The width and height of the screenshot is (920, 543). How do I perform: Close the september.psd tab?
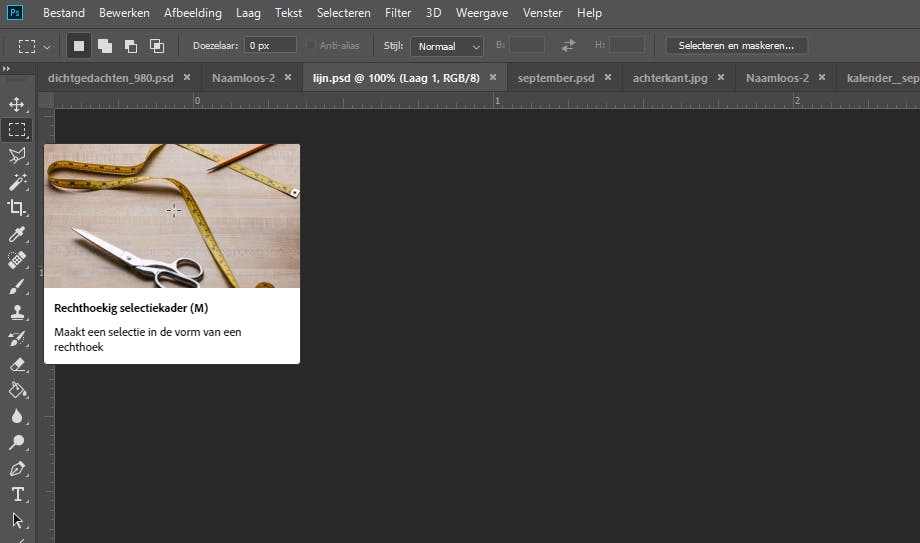(x=608, y=77)
